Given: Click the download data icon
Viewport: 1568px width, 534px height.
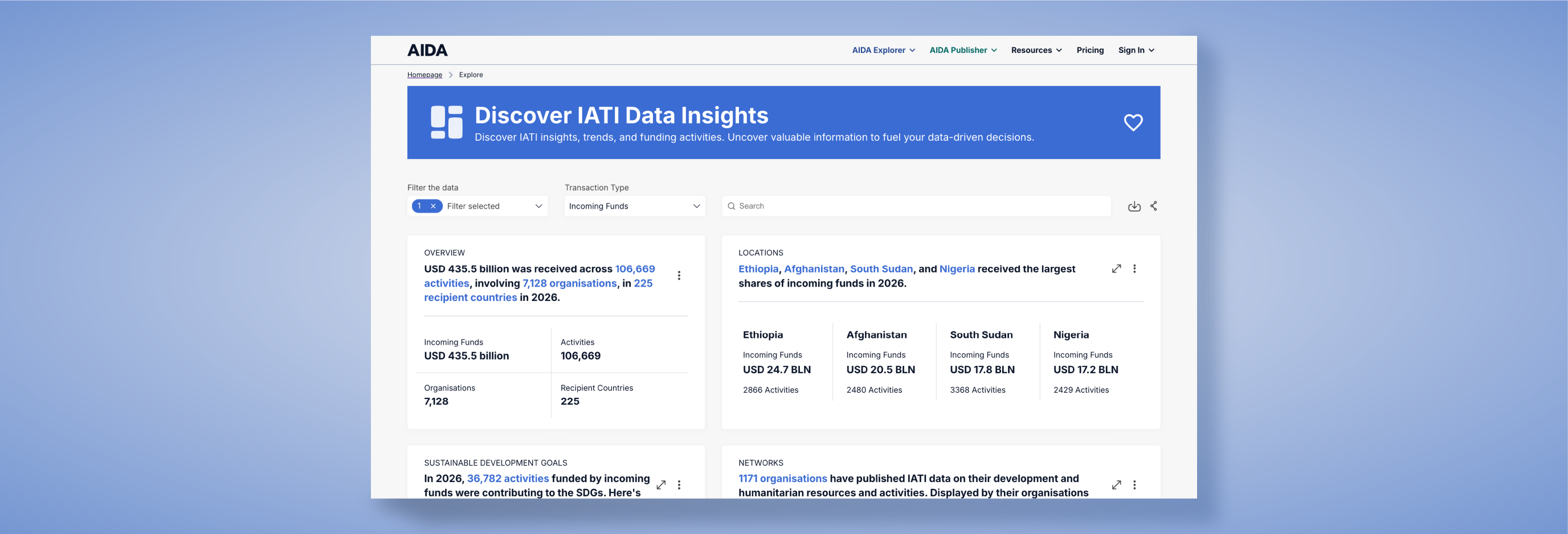Looking at the screenshot, I should point(1134,206).
